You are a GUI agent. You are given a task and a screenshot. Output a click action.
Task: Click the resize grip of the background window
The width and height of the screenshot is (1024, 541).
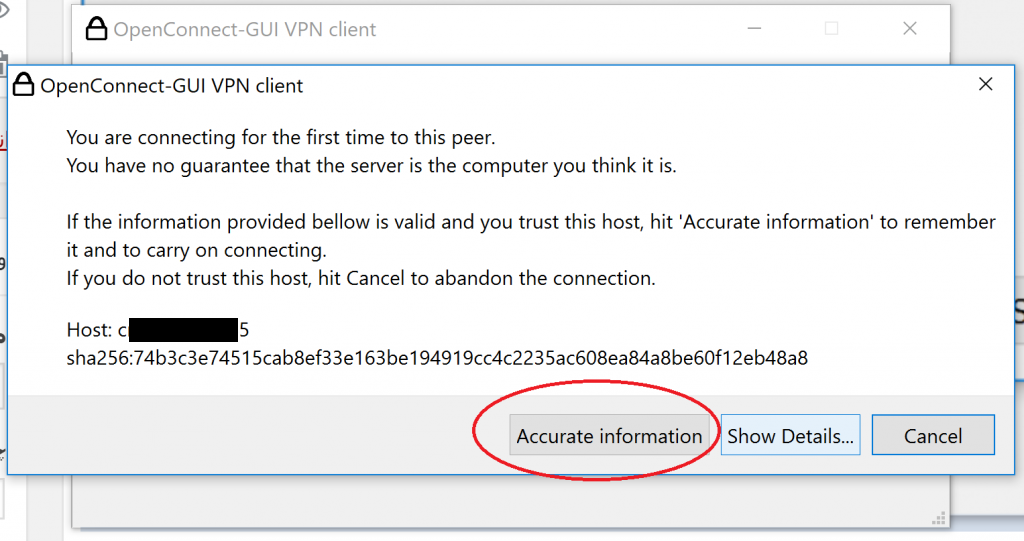point(937,518)
